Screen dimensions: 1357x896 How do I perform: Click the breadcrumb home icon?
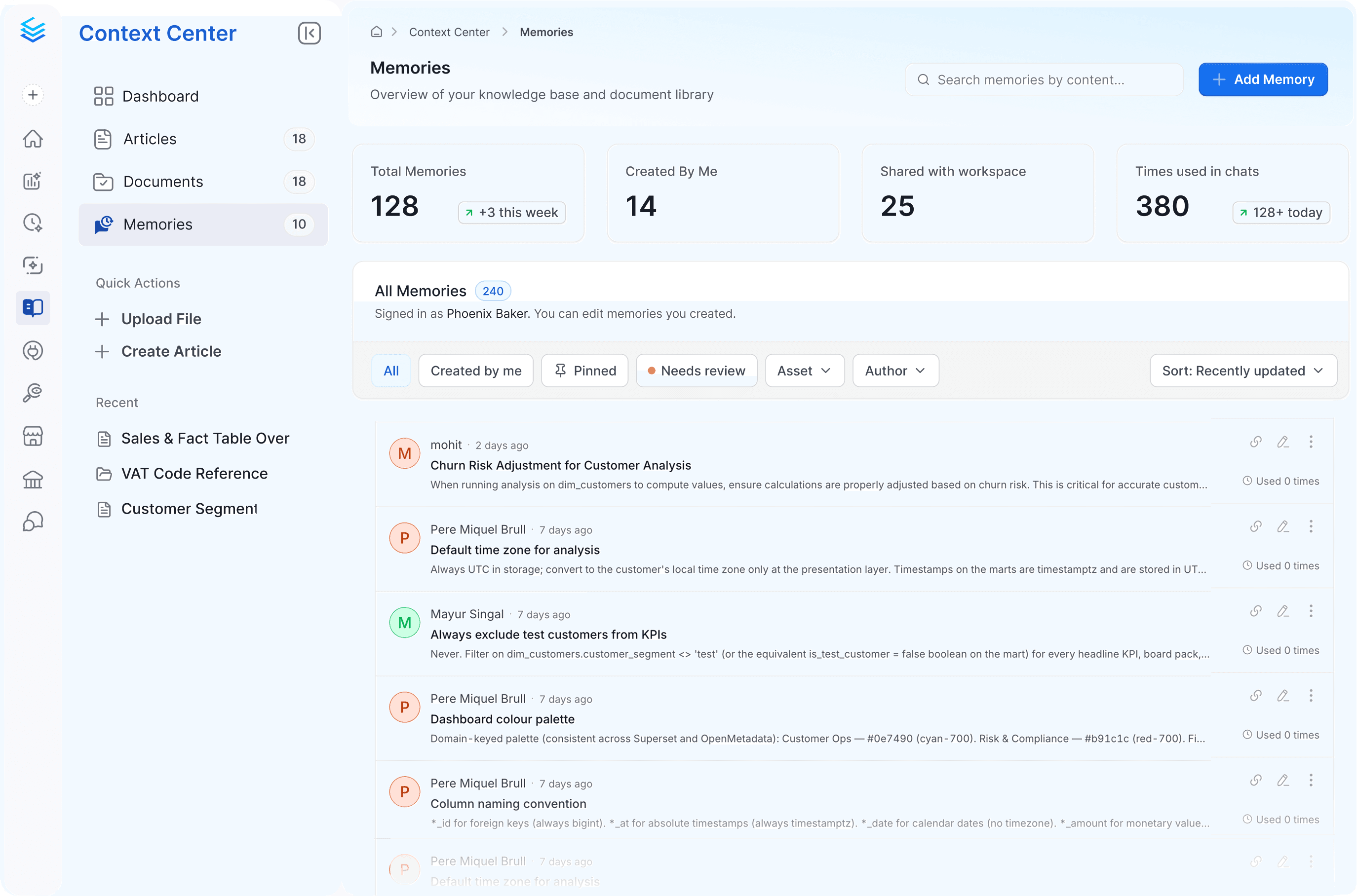(376, 32)
